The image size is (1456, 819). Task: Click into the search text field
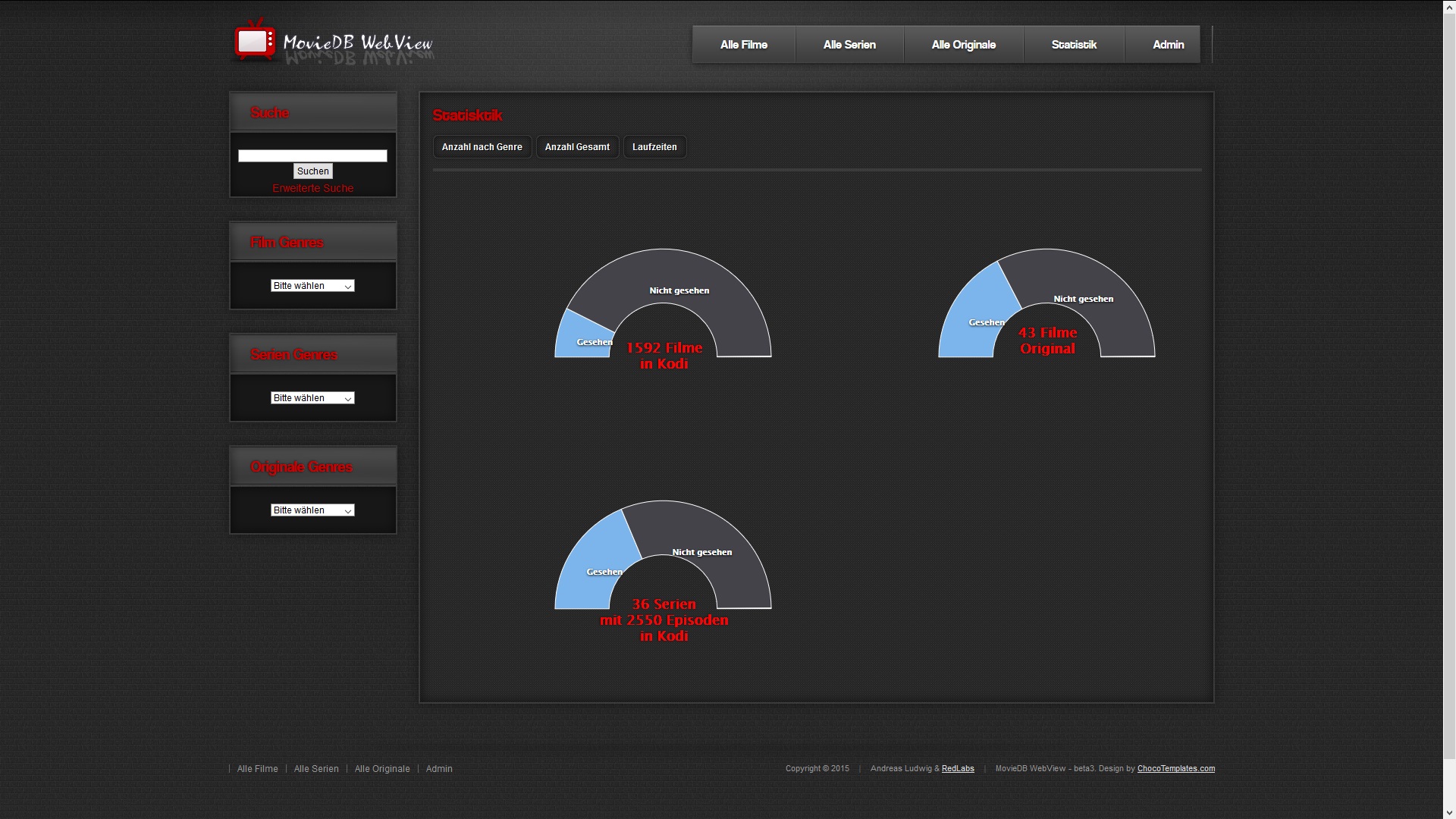[312, 155]
